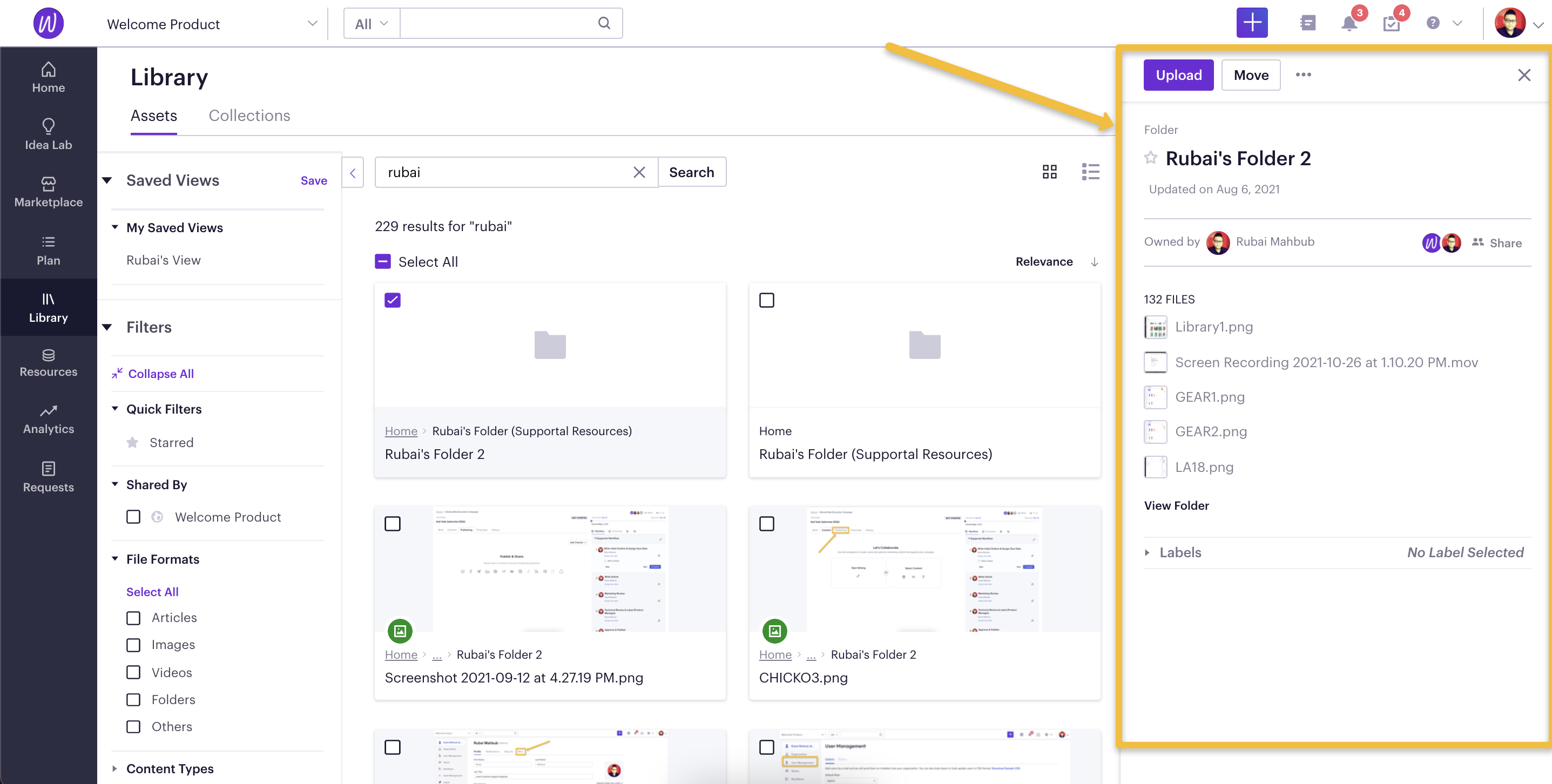The width and height of the screenshot is (1552, 784).
Task: Collapse the Saved Views section
Action: click(107, 180)
